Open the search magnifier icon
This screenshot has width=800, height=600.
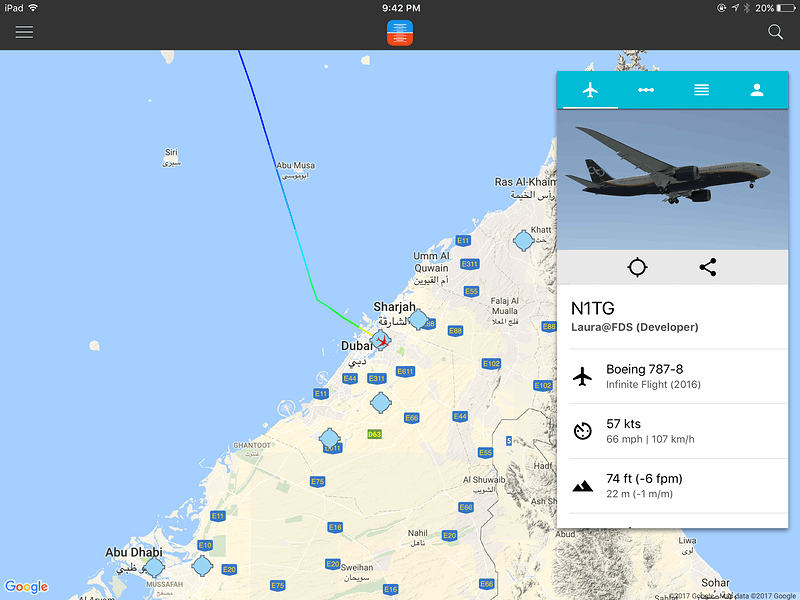775,32
